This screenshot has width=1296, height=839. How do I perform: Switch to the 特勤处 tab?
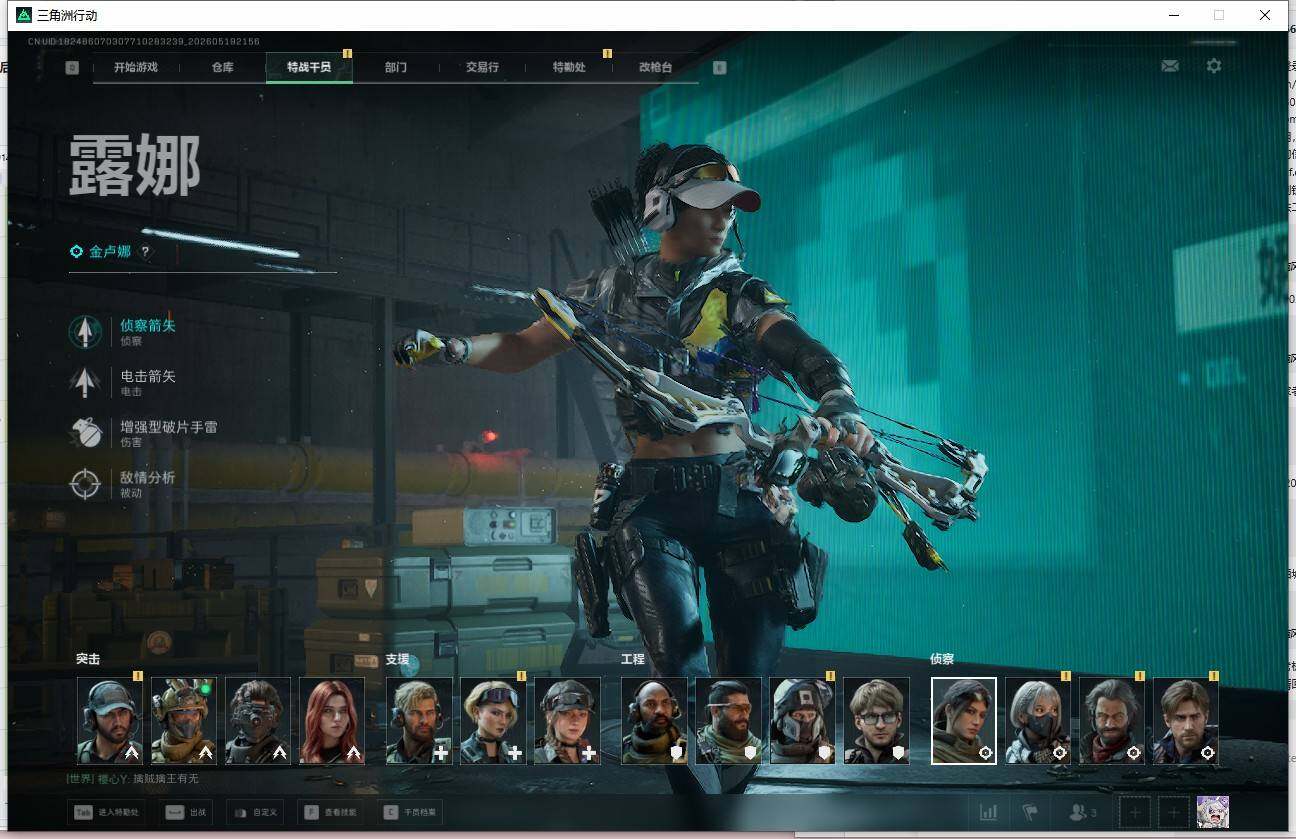point(569,68)
